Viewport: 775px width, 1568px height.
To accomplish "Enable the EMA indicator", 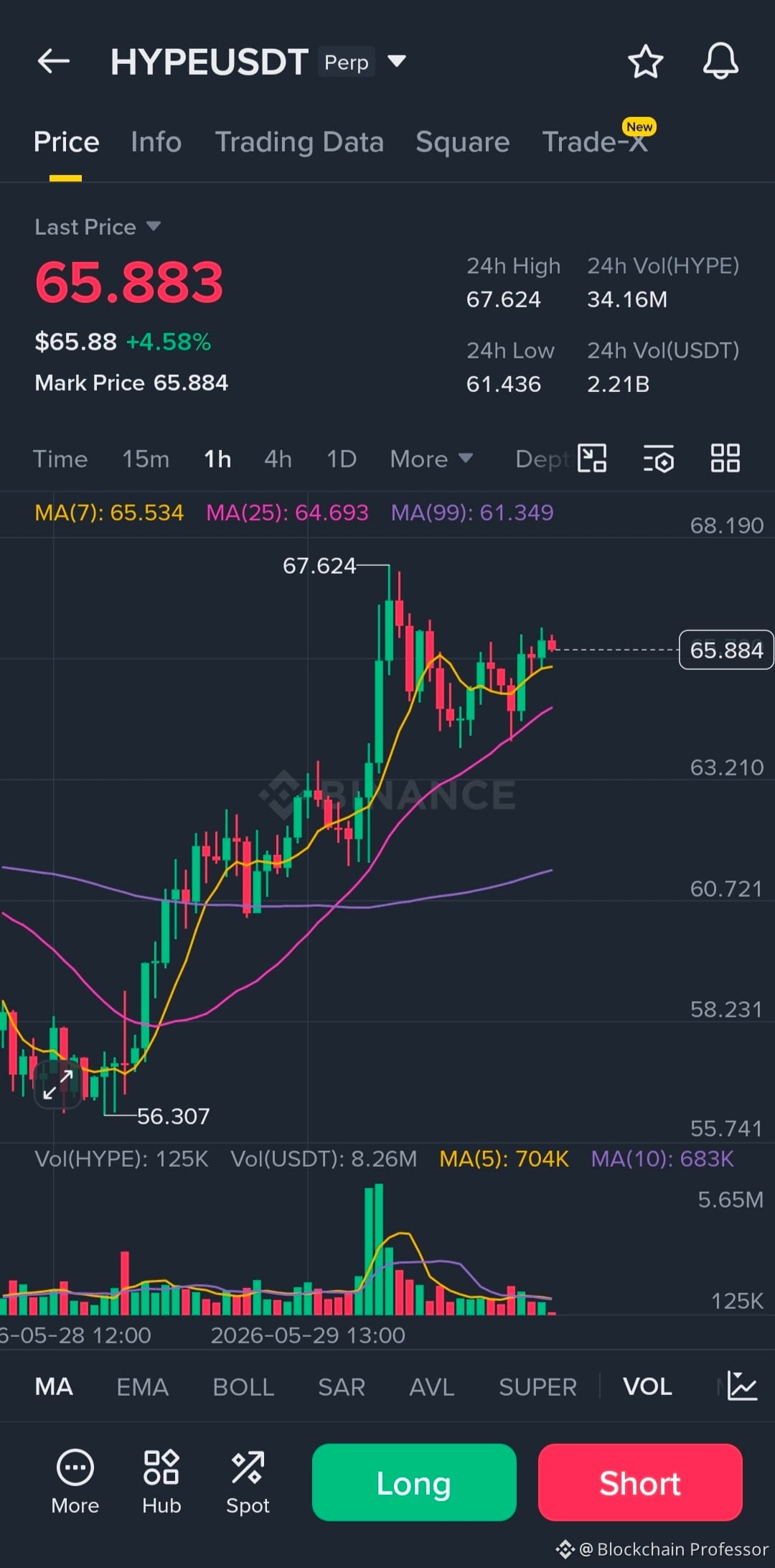I will (142, 1386).
